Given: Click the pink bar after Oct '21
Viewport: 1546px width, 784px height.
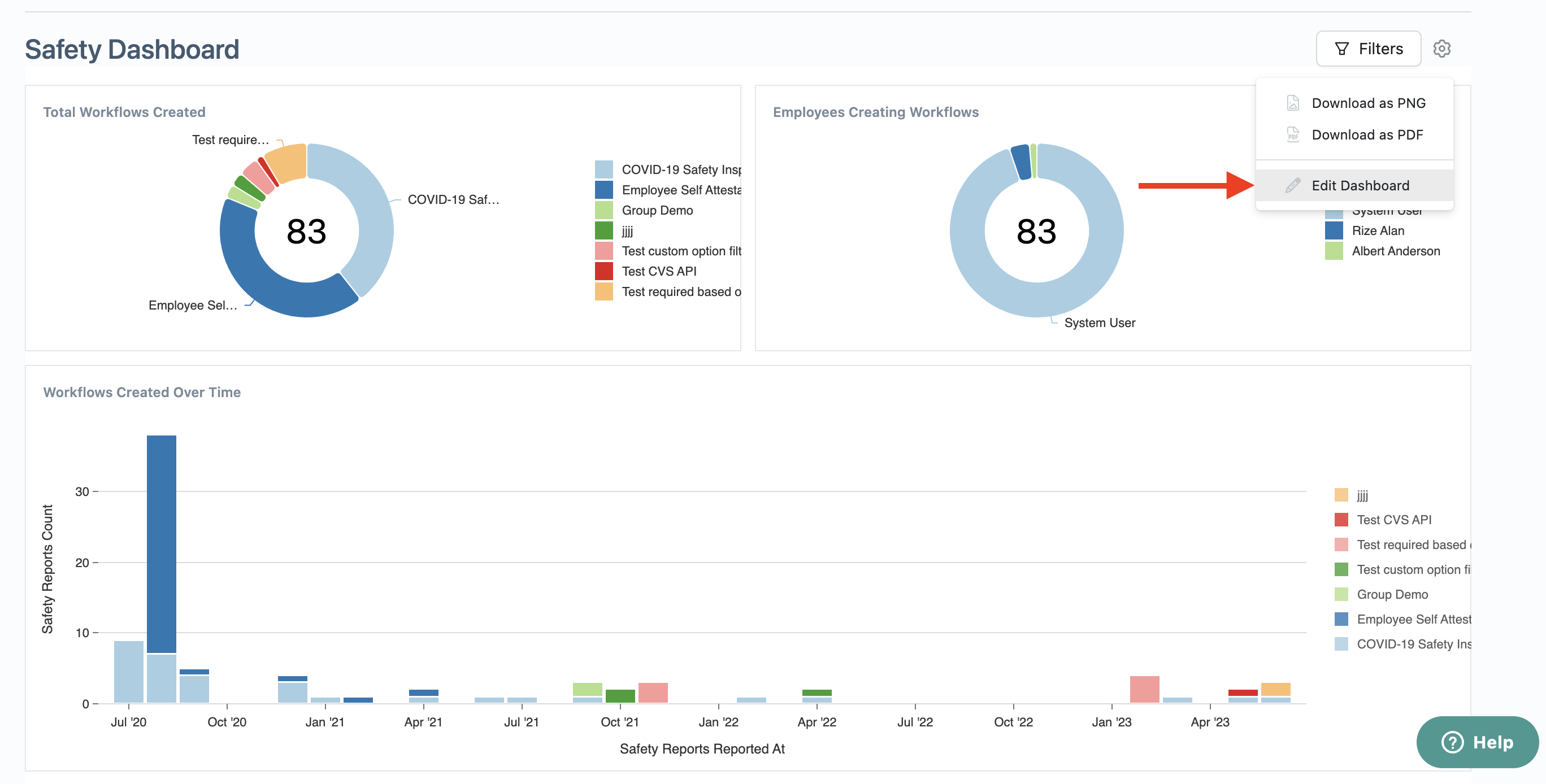Looking at the screenshot, I should click(x=653, y=693).
